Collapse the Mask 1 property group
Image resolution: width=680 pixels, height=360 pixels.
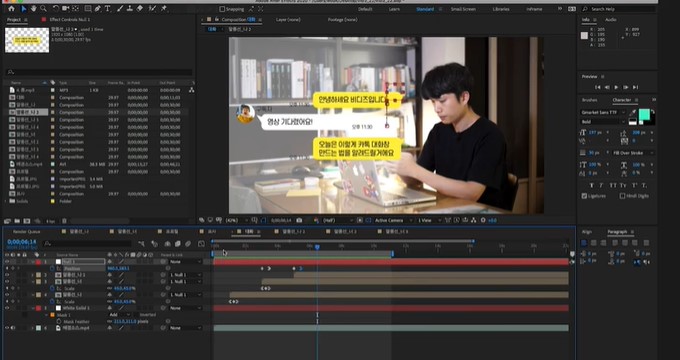pos(46,315)
